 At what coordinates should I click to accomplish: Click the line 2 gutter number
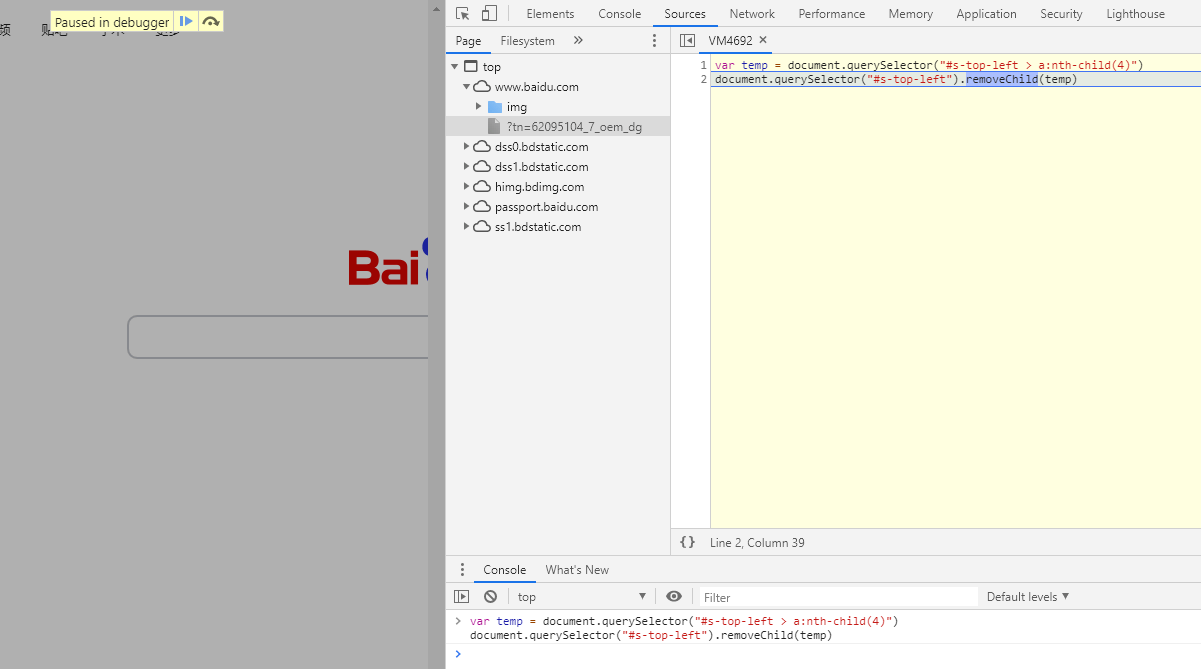click(x=703, y=79)
